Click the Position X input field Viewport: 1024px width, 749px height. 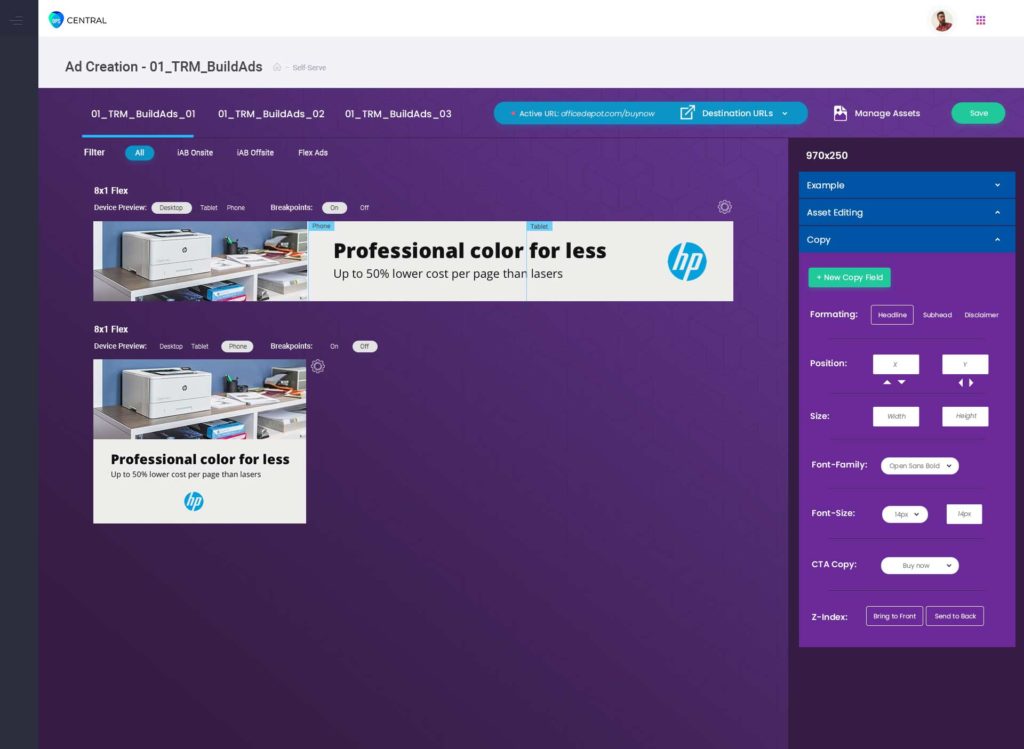pyautogui.click(x=895, y=364)
